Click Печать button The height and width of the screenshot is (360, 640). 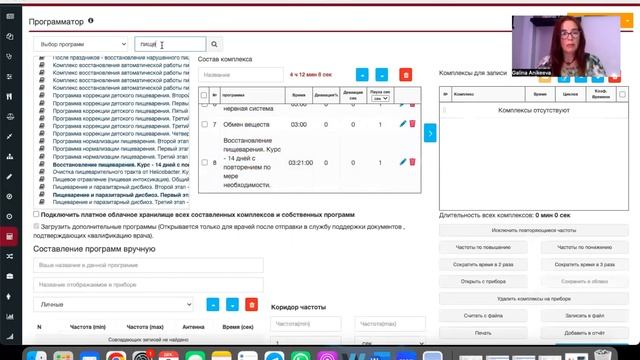coord(483,333)
